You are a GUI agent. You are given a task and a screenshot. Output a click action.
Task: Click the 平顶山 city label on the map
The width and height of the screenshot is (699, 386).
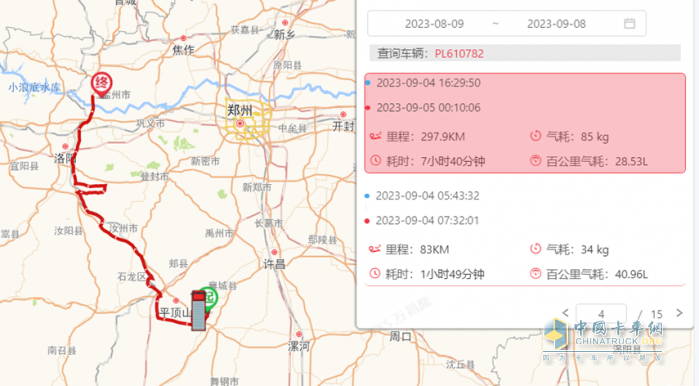(176, 313)
